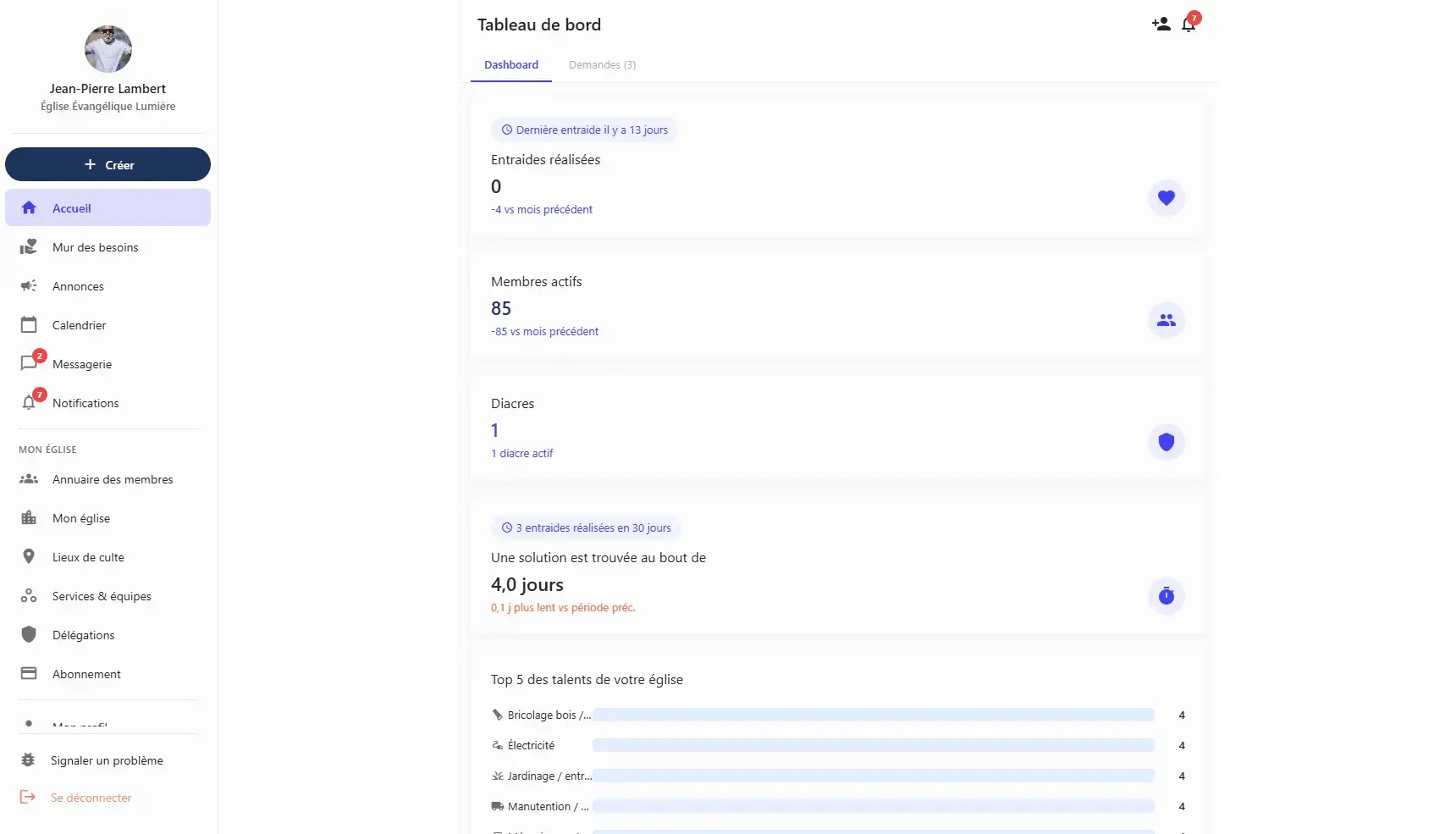Open Mur des besoins menu item
Viewport: 1456px width, 834px height.
coord(108,247)
